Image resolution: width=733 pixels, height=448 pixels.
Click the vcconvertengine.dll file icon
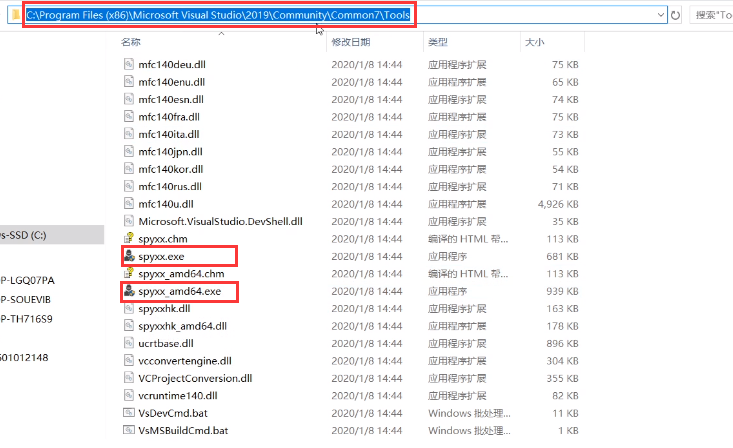tap(129, 361)
